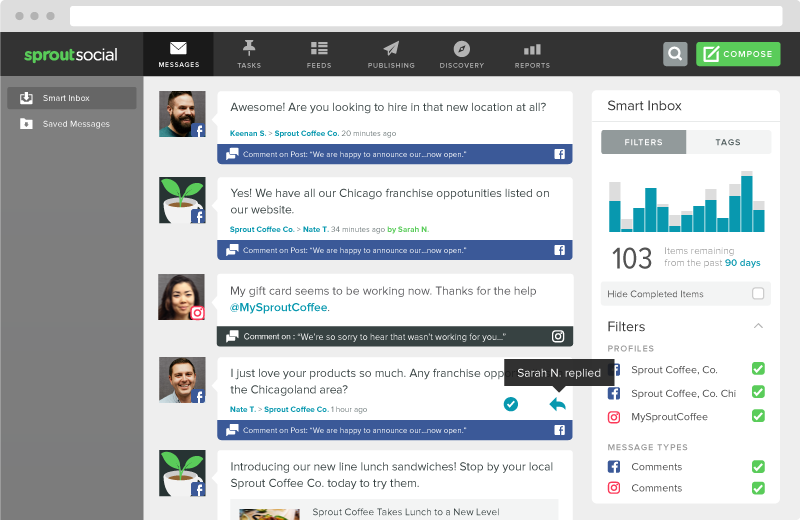The image size is (800, 520).
Task: Click Sprout Coffee avatar beside Chicago franchise reply
Action: (x=182, y=200)
